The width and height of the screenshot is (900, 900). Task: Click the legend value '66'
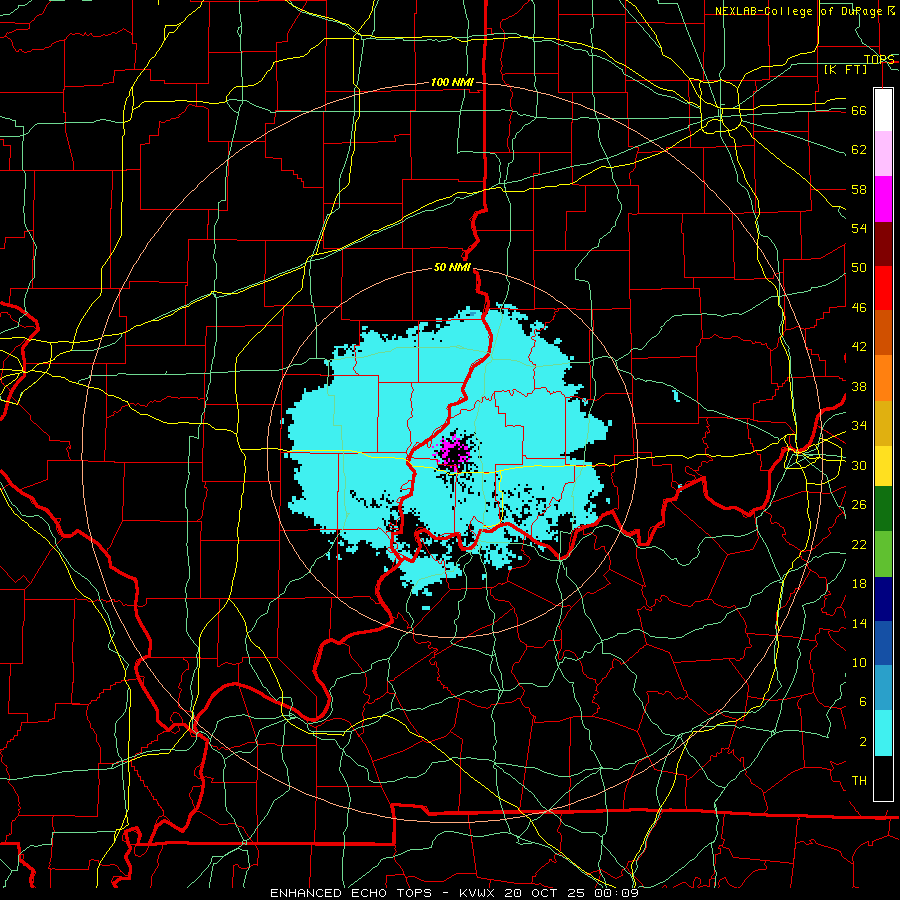(859, 111)
